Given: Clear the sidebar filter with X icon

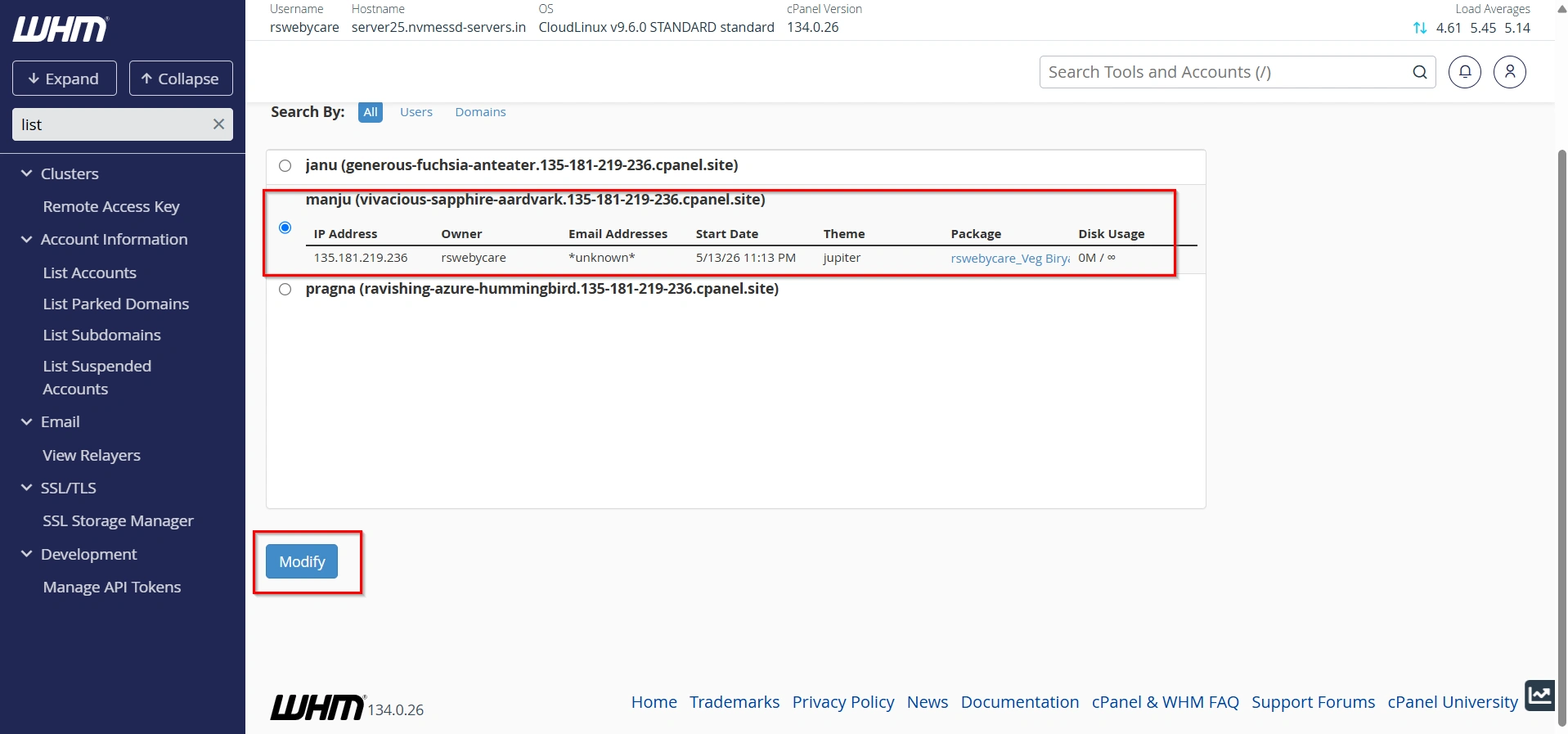Looking at the screenshot, I should 218,124.
